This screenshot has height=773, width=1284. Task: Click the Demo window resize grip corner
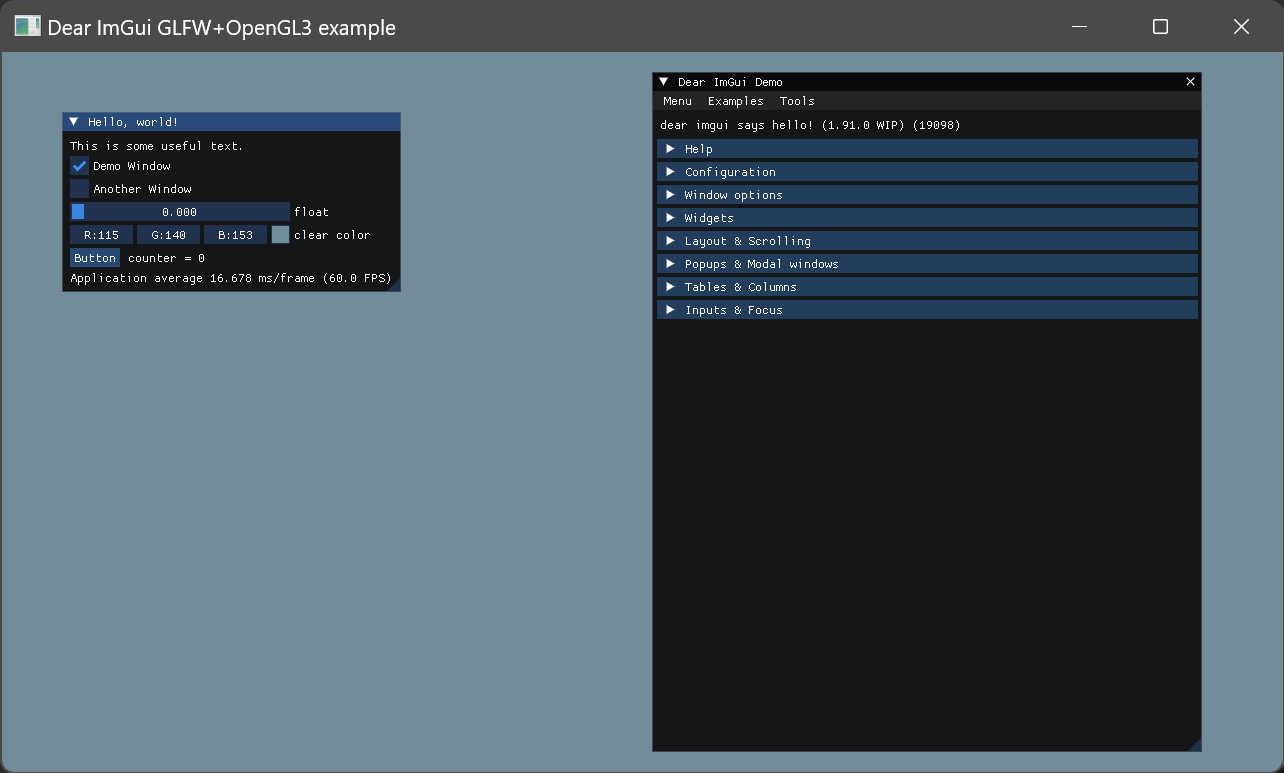point(1194,745)
